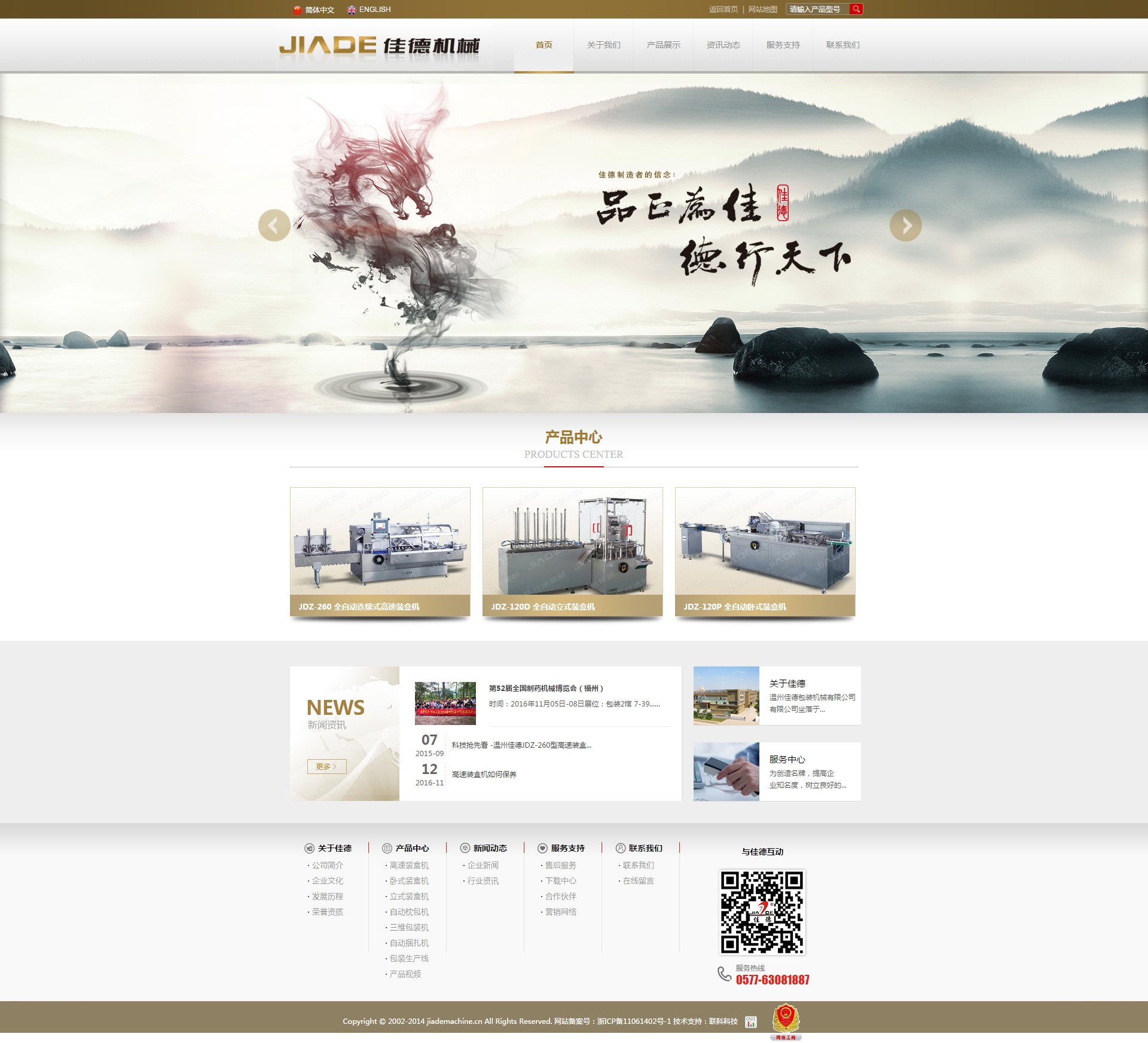The height and width of the screenshot is (1043, 1148).
Task: Focus the product model search field
Action: pos(817,10)
